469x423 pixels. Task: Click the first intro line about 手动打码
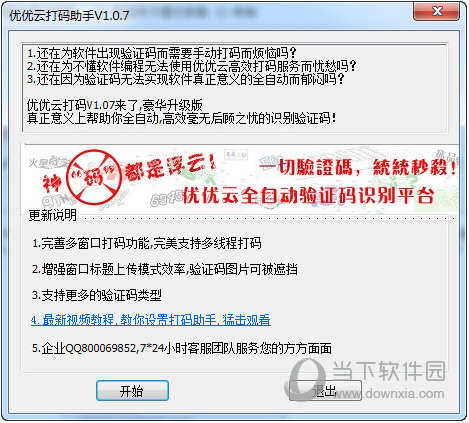(162, 53)
